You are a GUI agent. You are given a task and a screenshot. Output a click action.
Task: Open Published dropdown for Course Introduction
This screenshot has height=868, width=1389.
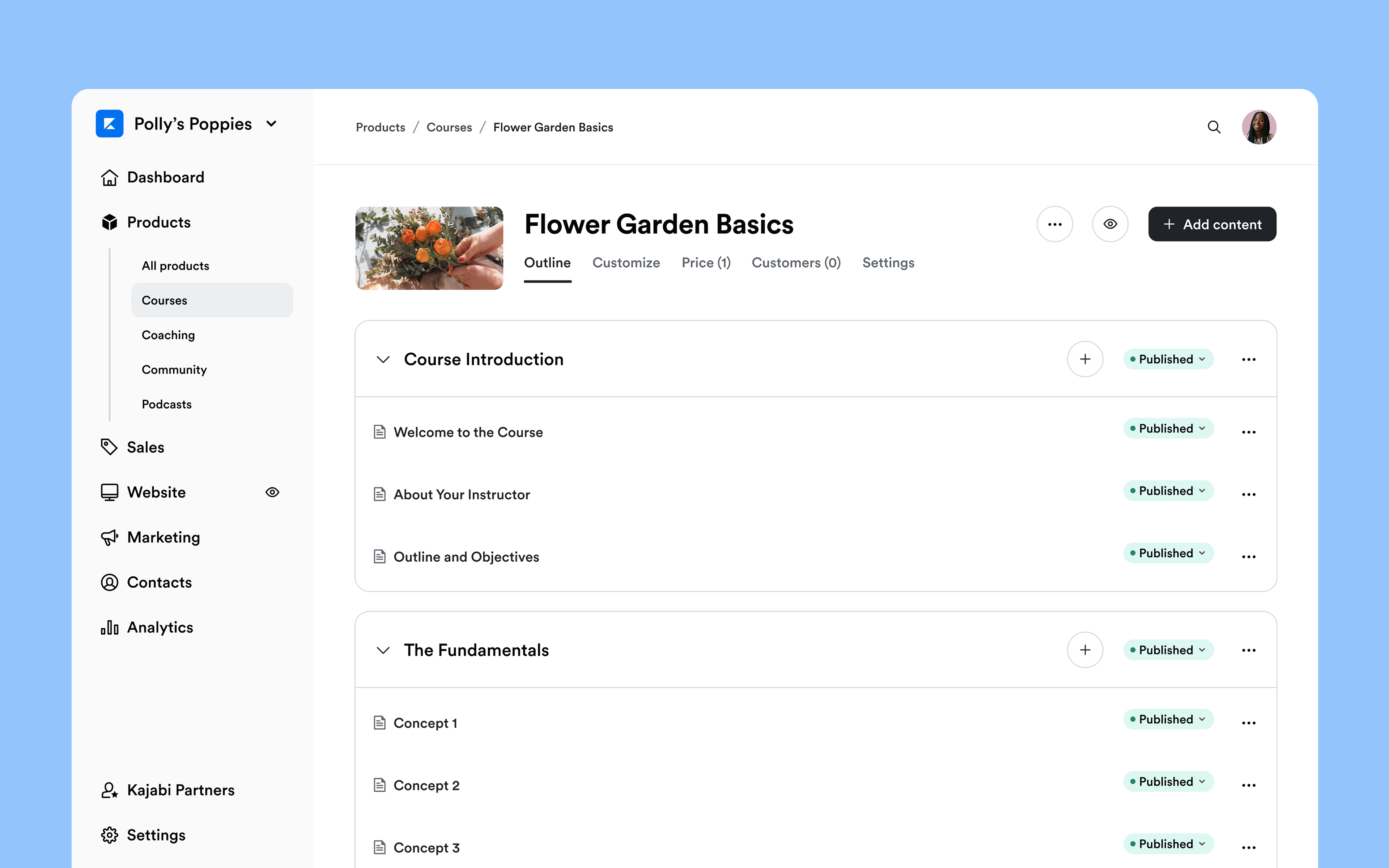click(x=1169, y=359)
